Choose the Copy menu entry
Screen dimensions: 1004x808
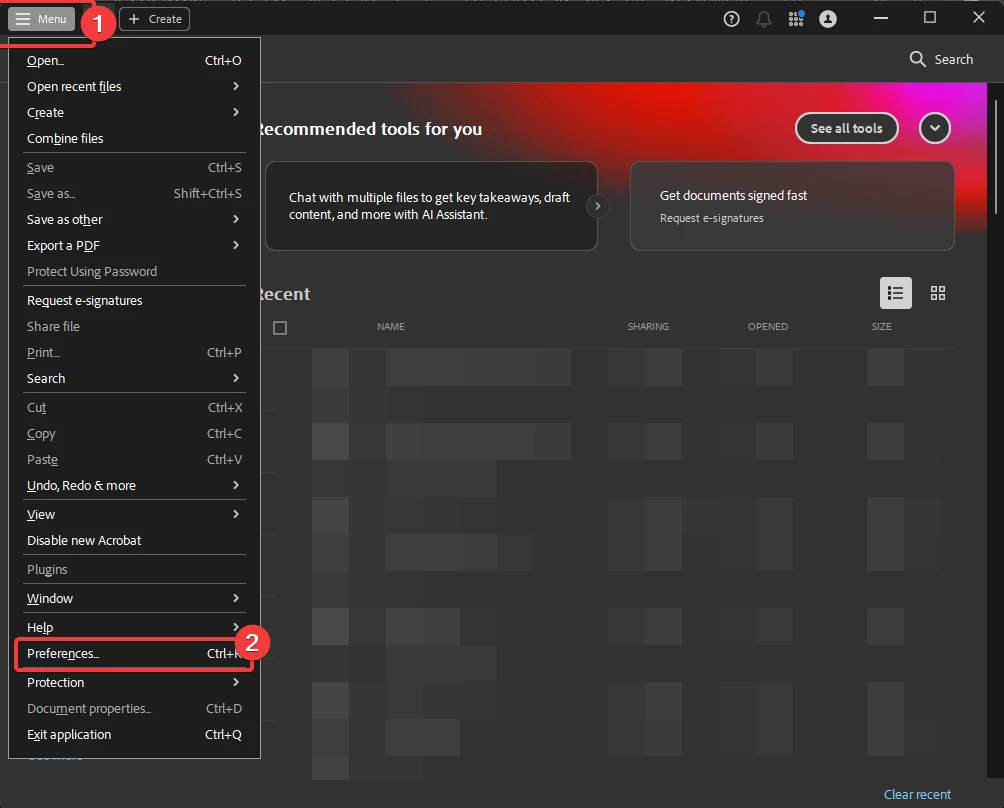134,433
